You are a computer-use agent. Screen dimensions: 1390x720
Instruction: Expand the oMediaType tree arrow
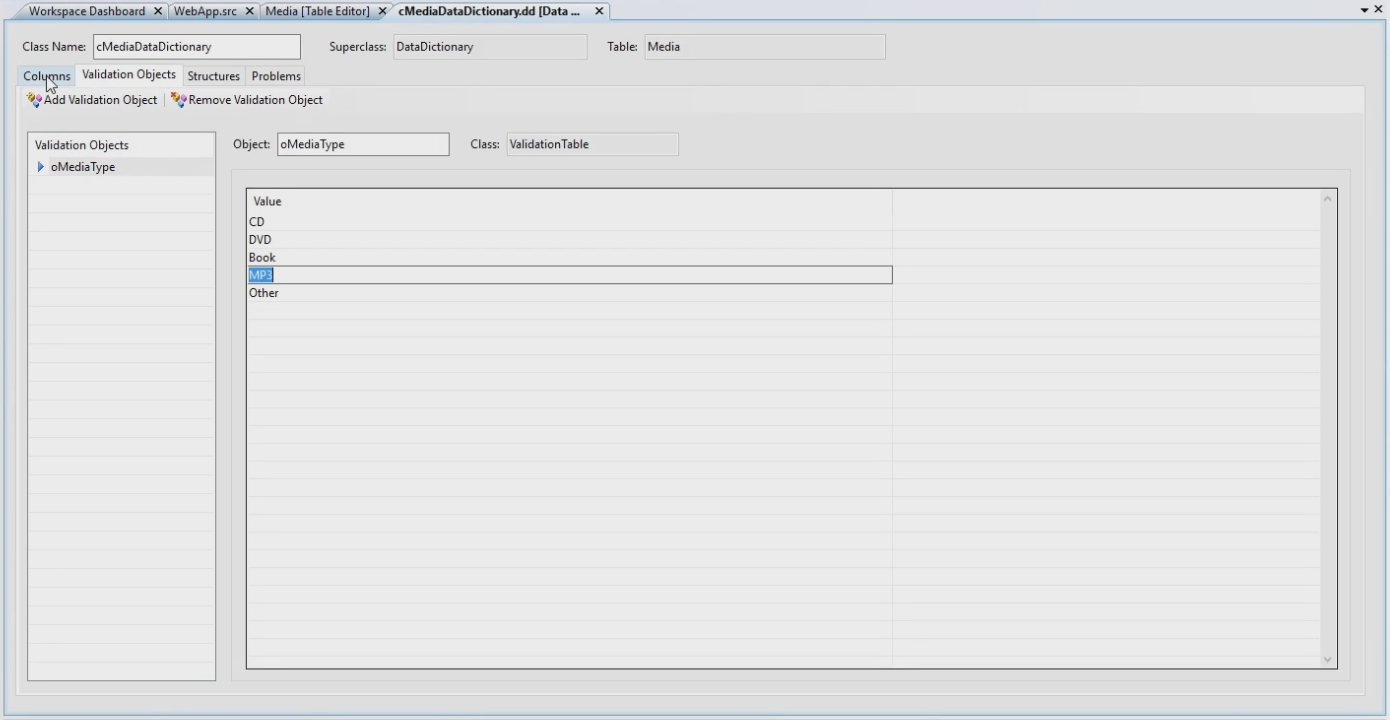click(x=40, y=167)
